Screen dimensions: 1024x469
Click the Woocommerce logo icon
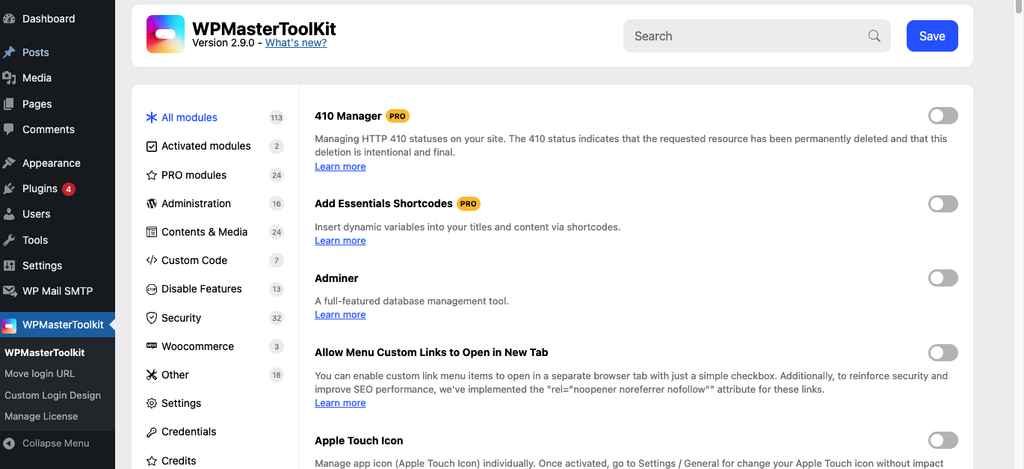pyautogui.click(x=152, y=346)
